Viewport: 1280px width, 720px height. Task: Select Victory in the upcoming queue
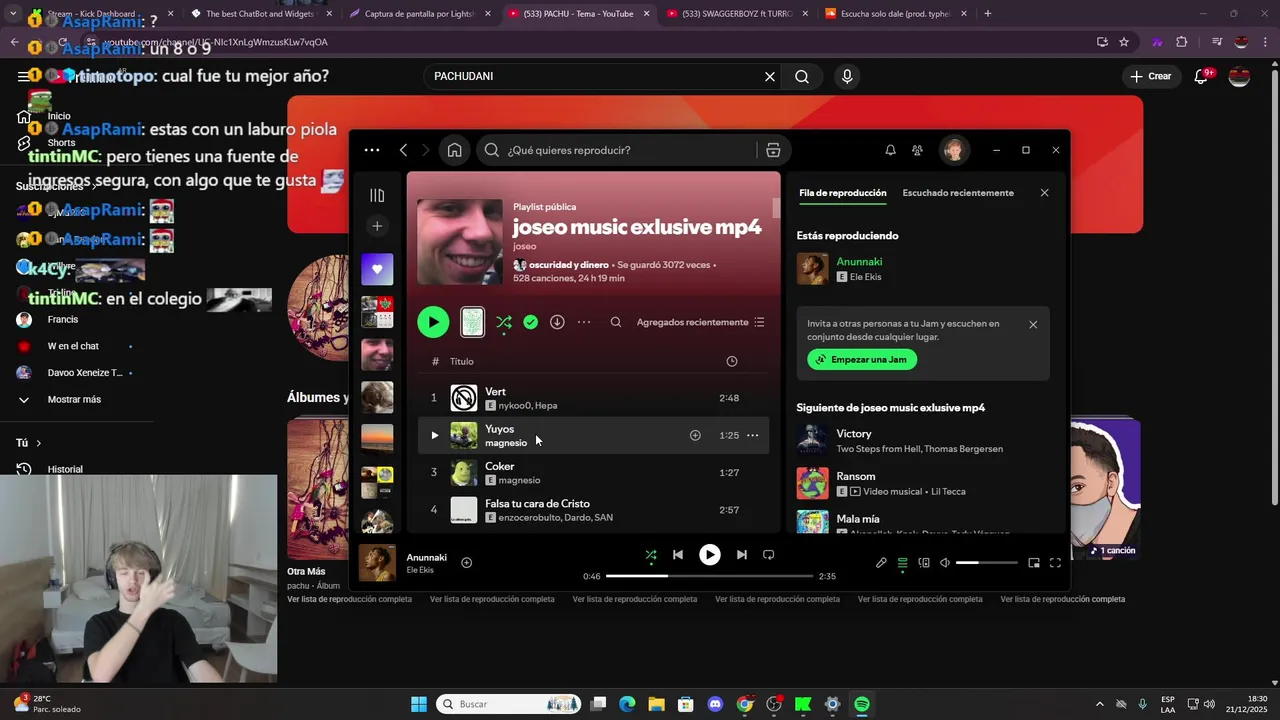(x=922, y=440)
